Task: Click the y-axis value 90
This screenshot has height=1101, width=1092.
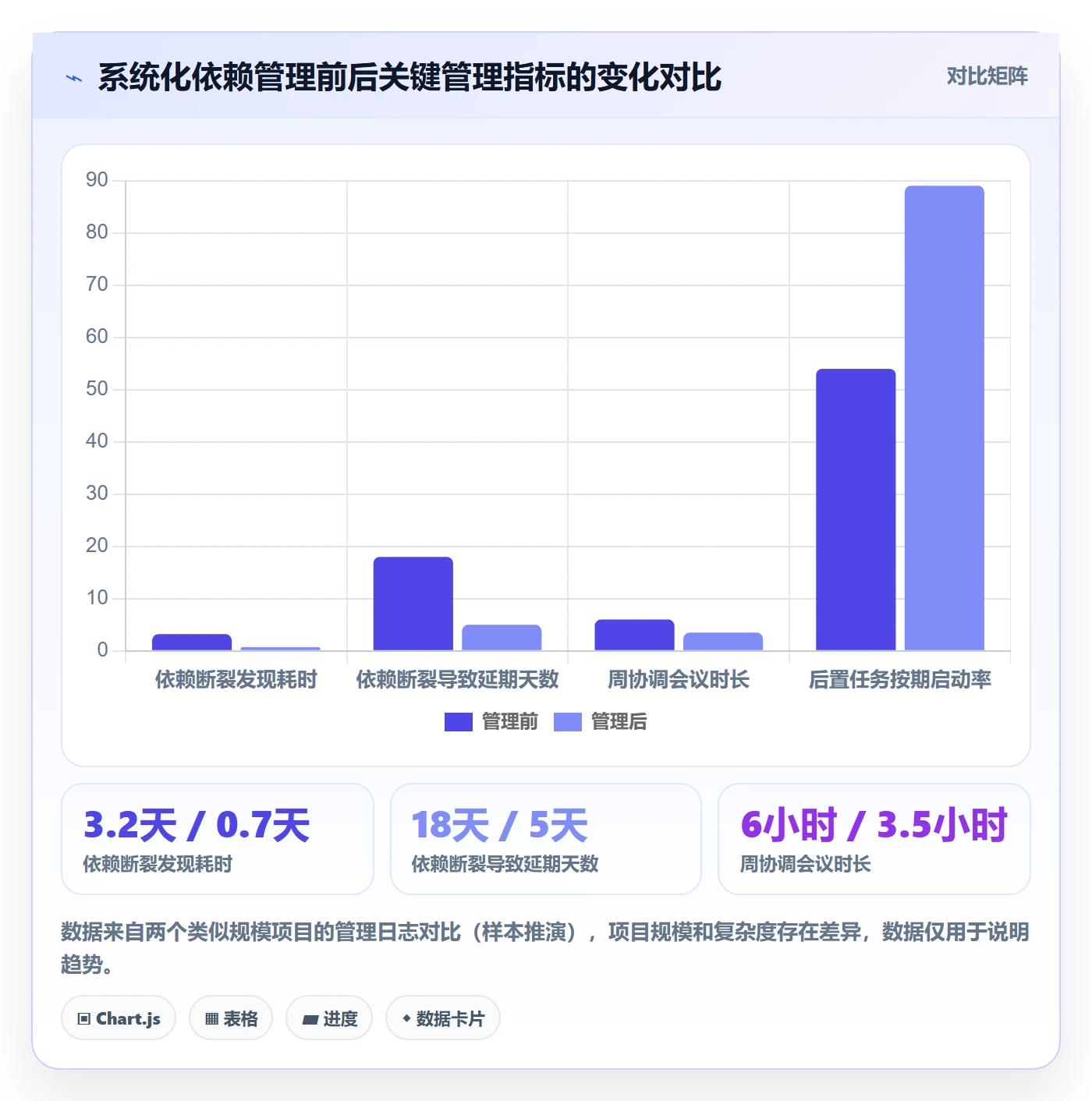Action: [x=97, y=180]
